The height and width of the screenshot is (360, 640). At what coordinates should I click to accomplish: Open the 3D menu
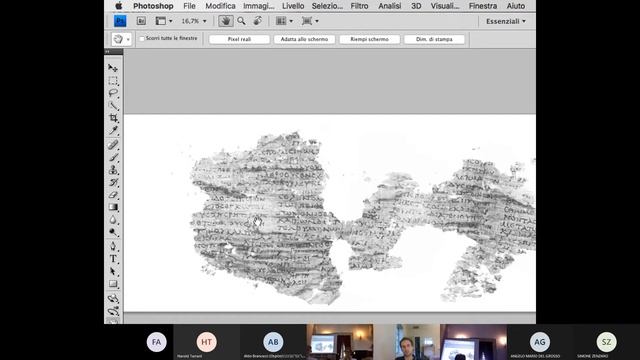[x=416, y=6]
